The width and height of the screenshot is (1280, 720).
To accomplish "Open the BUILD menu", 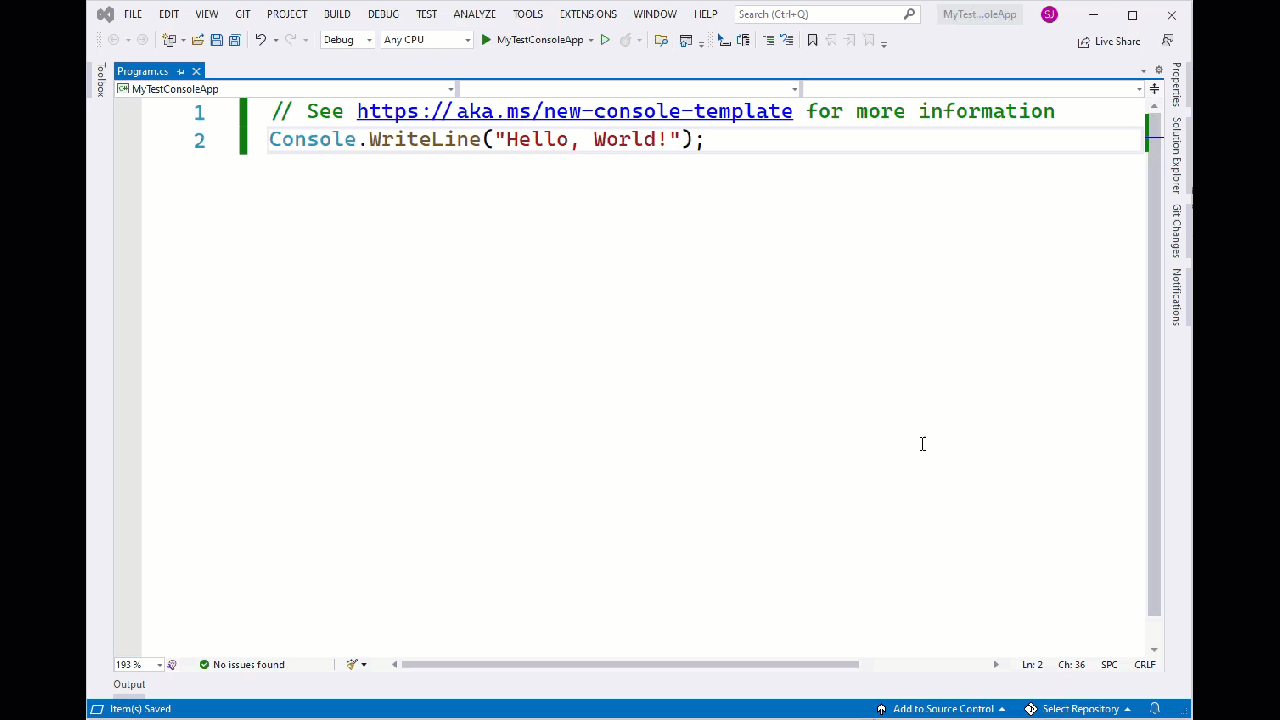I will click(x=337, y=14).
